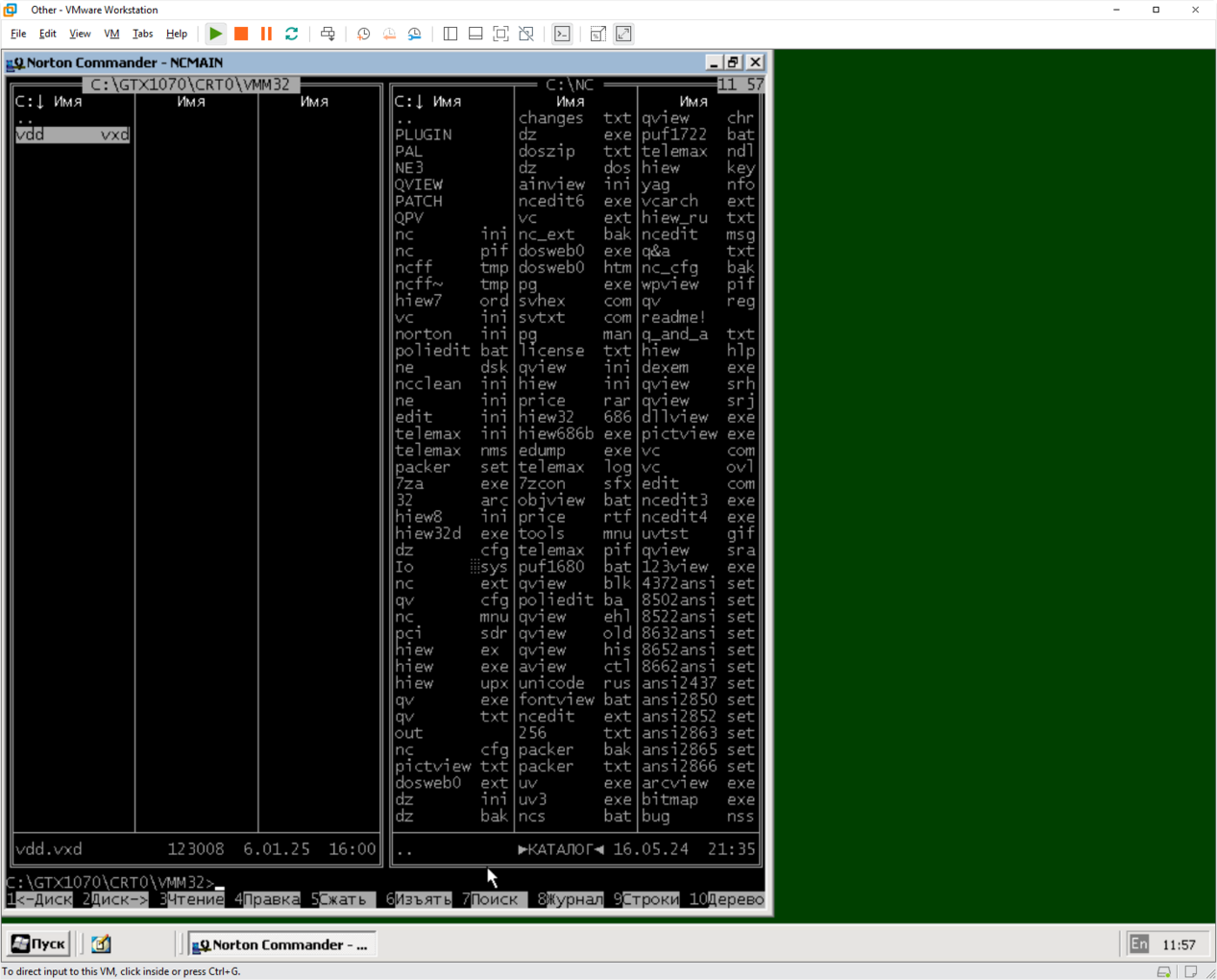
Task: Open the View menu
Action: [80, 34]
